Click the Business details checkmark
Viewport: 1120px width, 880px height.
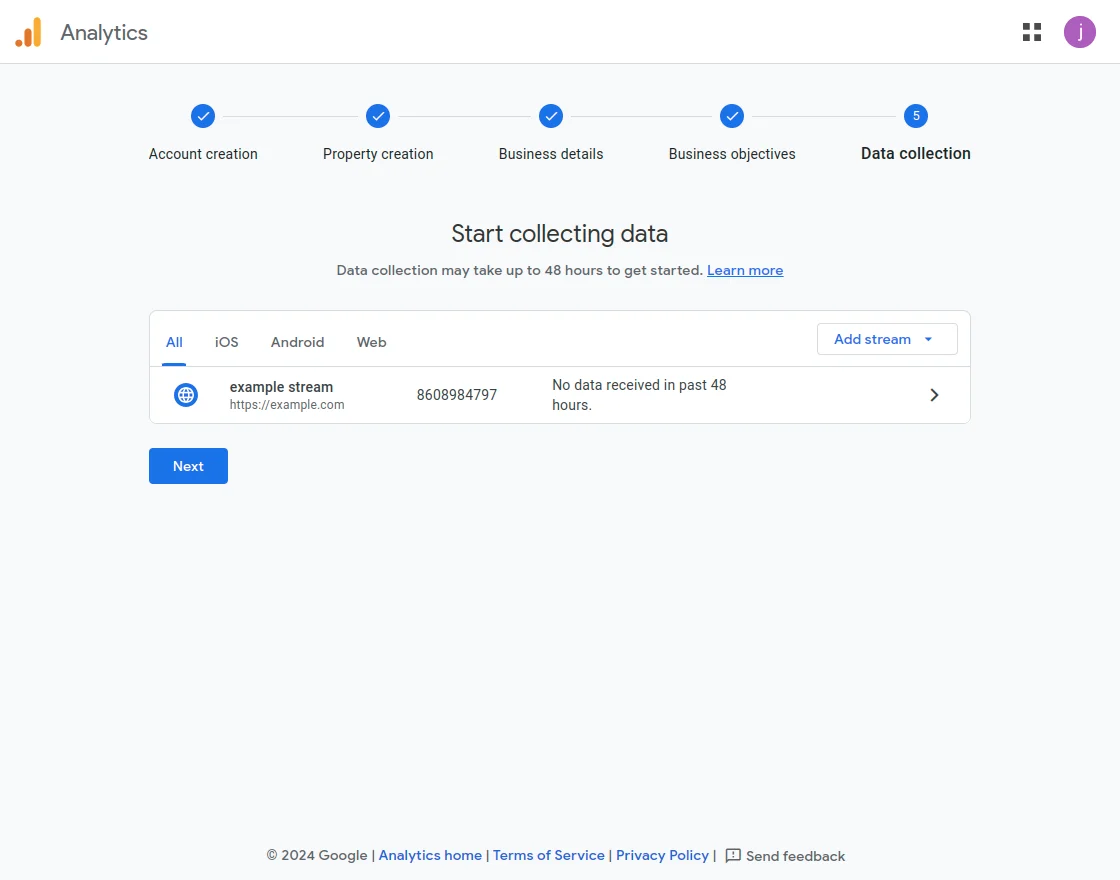[551, 115]
